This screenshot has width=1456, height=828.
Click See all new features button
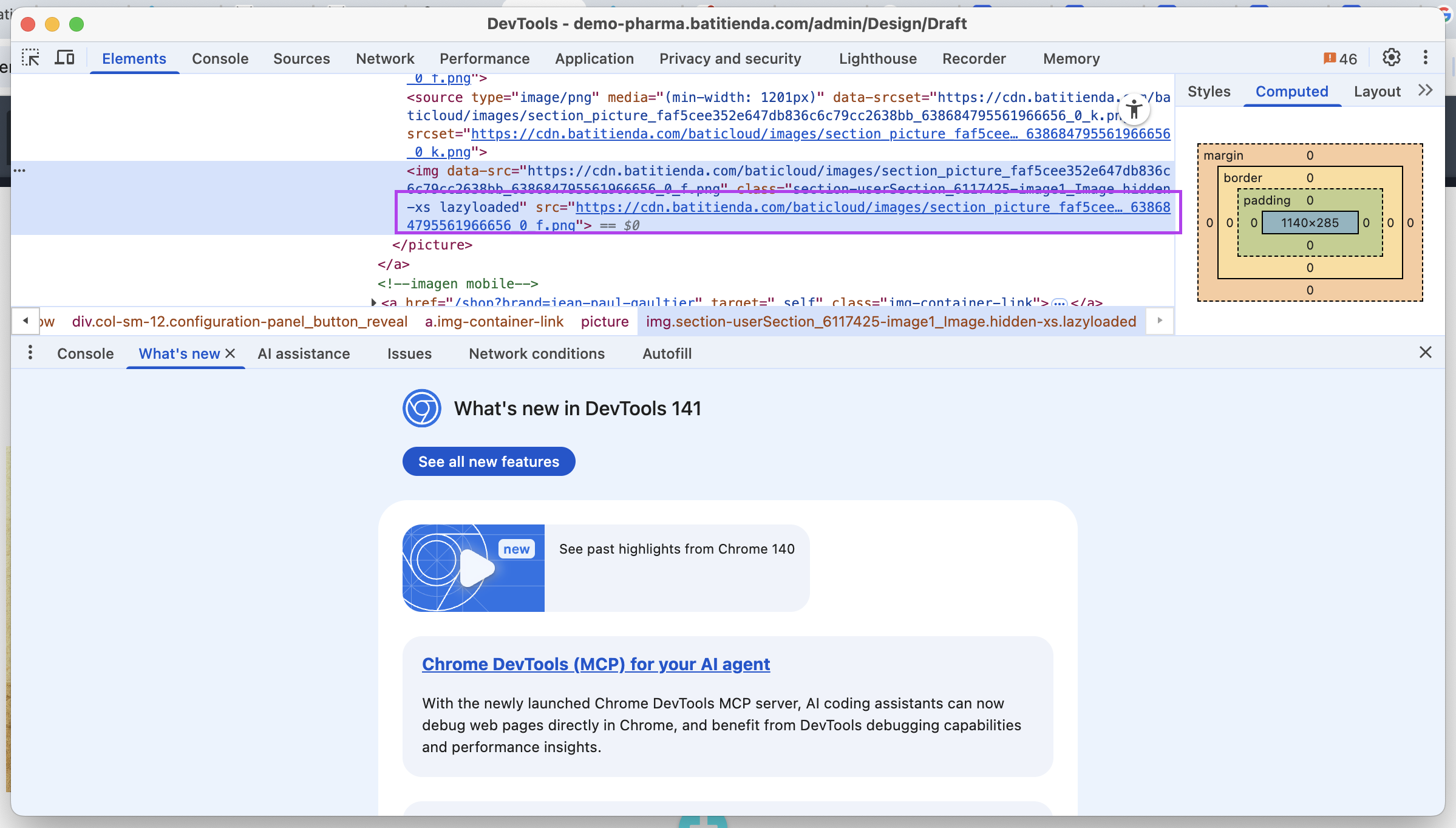pyautogui.click(x=488, y=461)
